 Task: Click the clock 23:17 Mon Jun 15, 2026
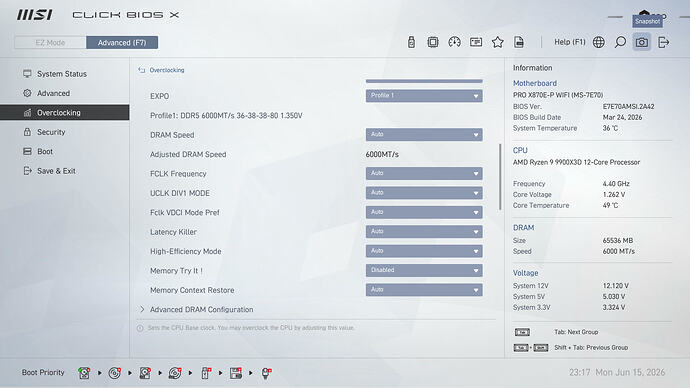pos(617,373)
